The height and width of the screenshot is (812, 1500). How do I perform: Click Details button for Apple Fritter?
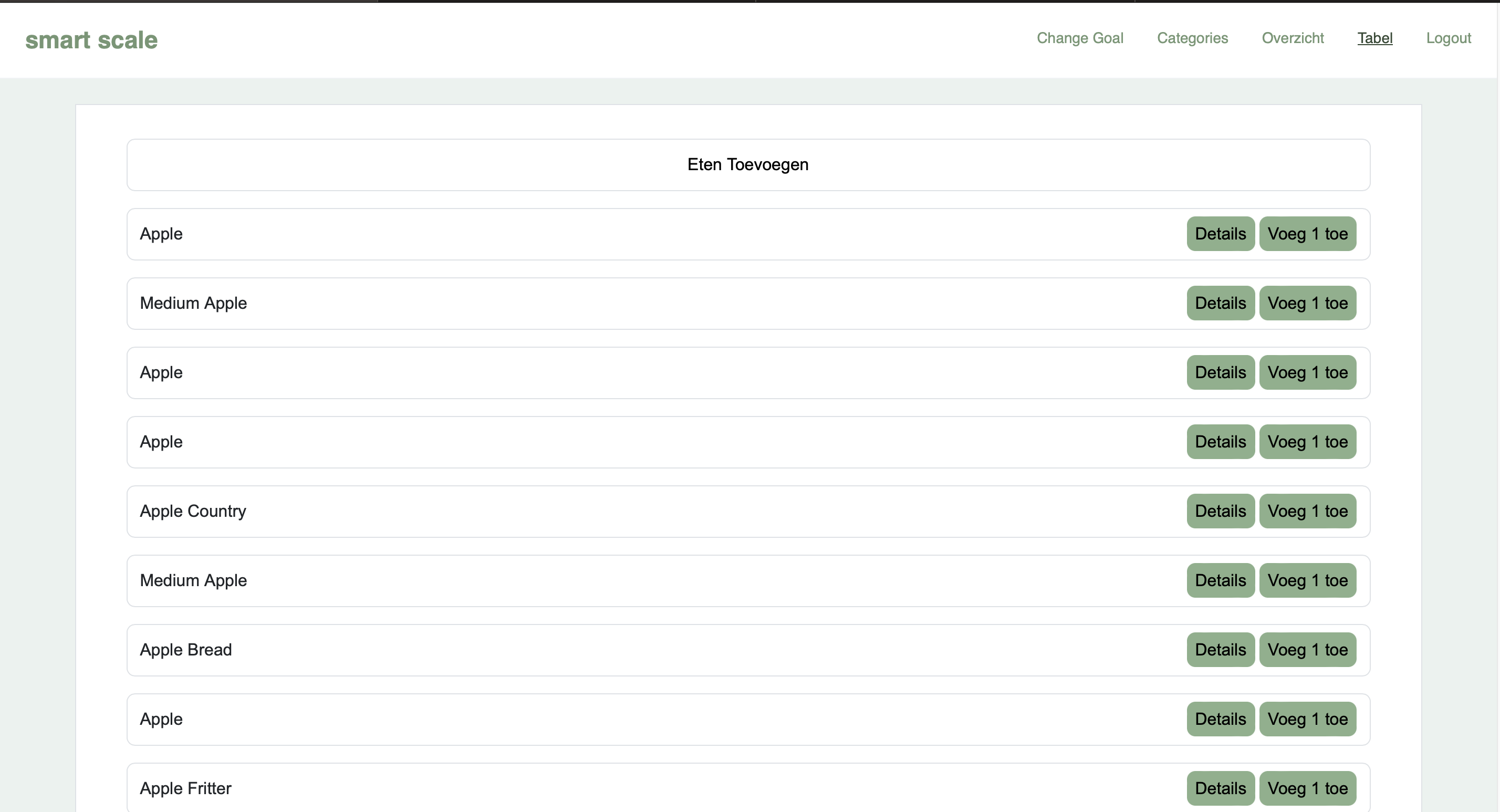coord(1220,788)
